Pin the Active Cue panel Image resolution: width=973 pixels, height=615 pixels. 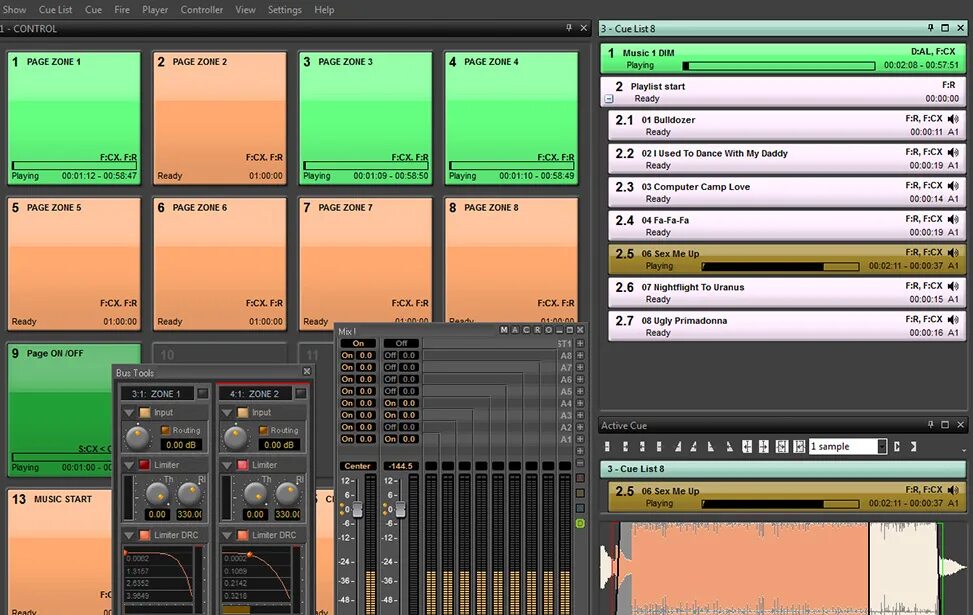(x=930, y=425)
